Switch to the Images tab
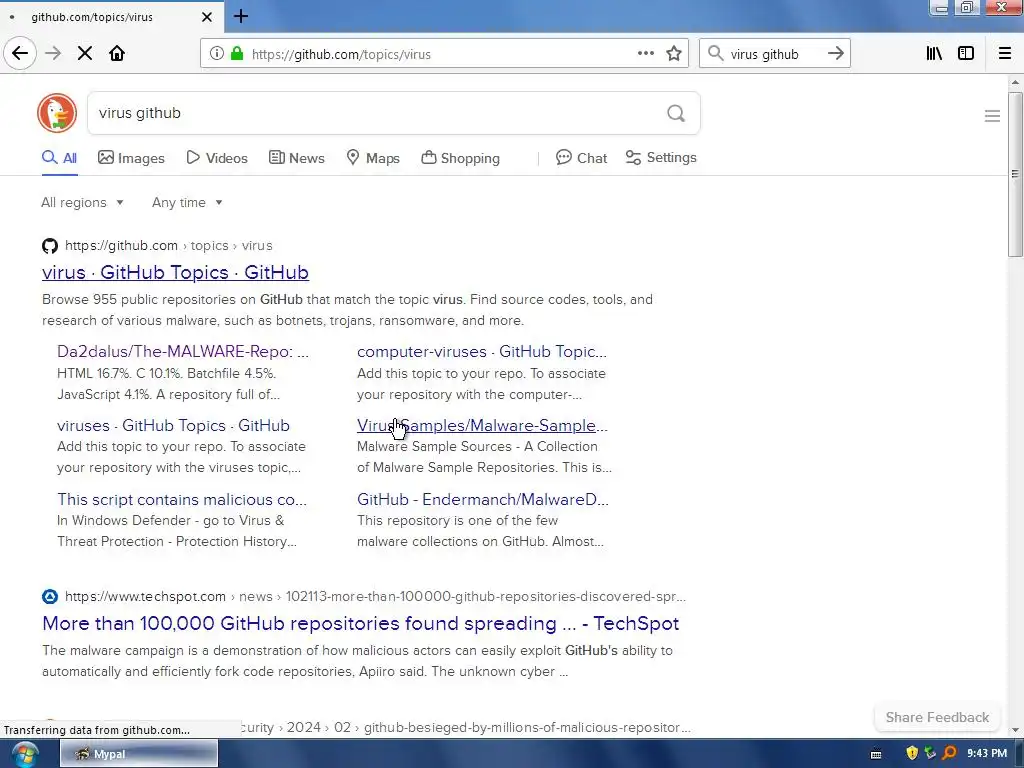 (x=131, y=158)
